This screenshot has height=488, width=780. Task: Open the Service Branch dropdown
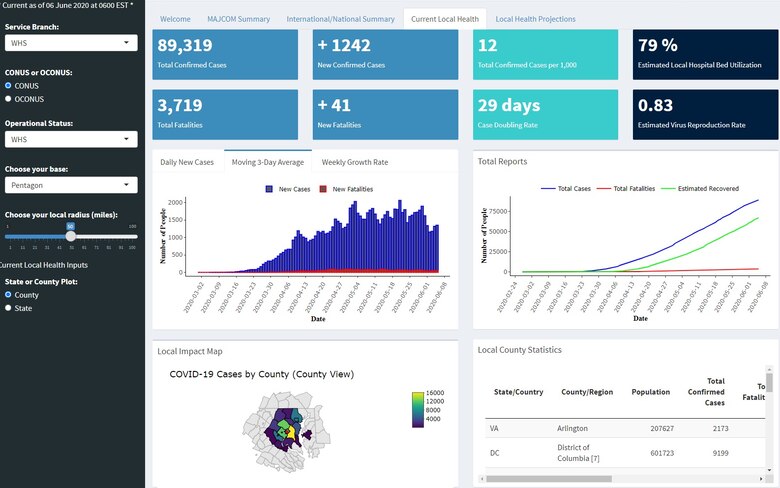tap(70, 43)
